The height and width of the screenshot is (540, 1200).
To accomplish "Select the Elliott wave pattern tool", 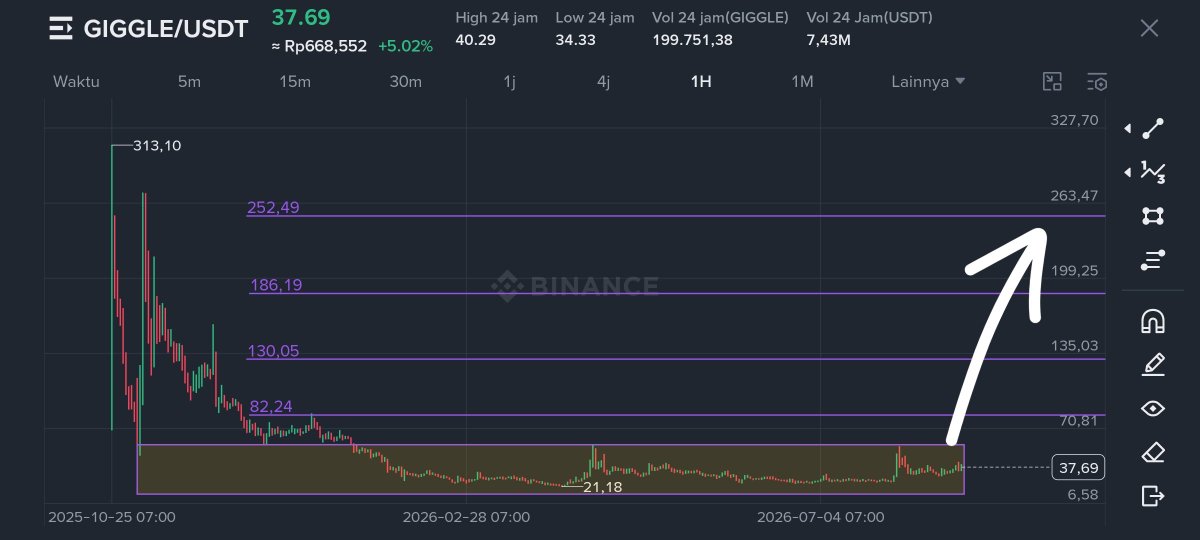I will point(1153,172).
